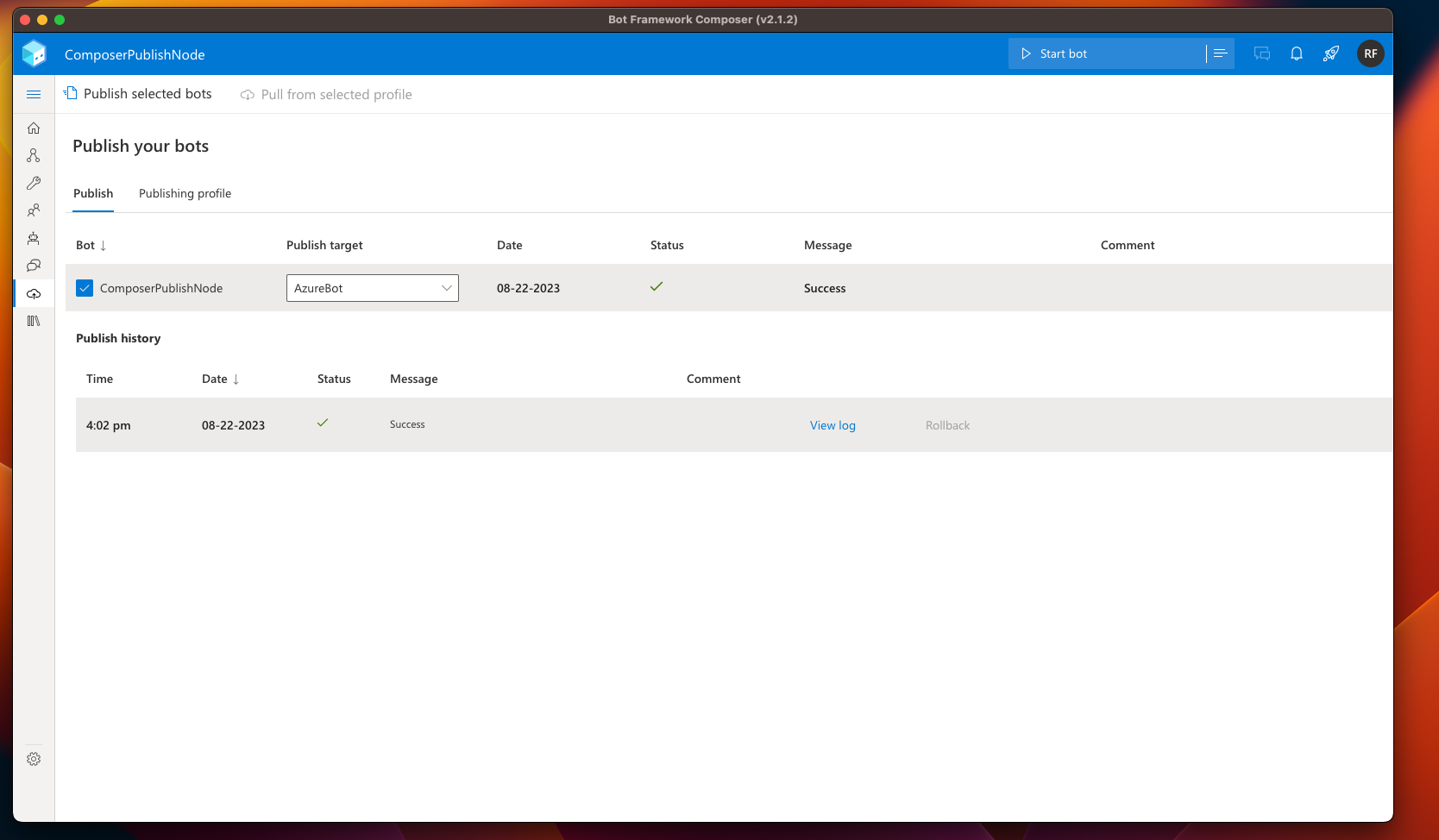The width and height of the screenshot is (1439, 840).
Task: Uncheck the ComposerPublishNode bot checkbox
Action: (84, 287)
